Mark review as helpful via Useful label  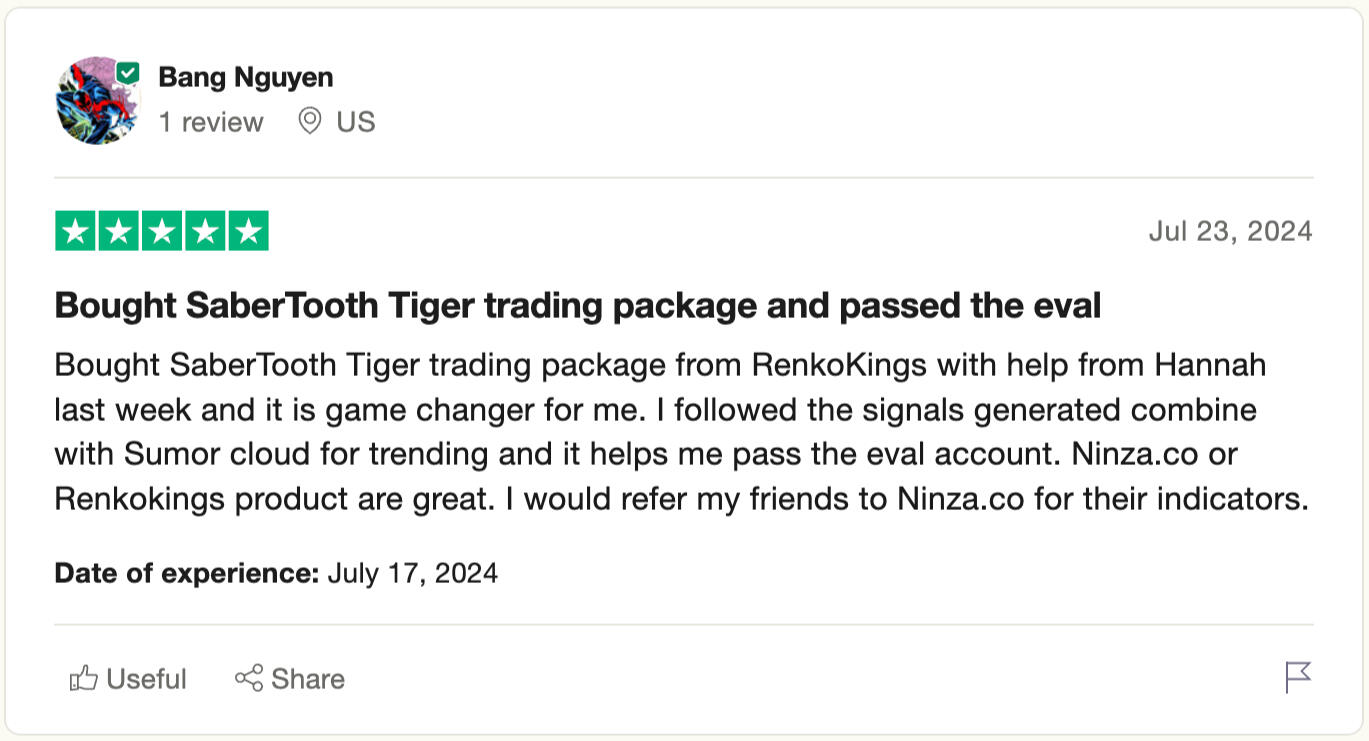[146, 679]
